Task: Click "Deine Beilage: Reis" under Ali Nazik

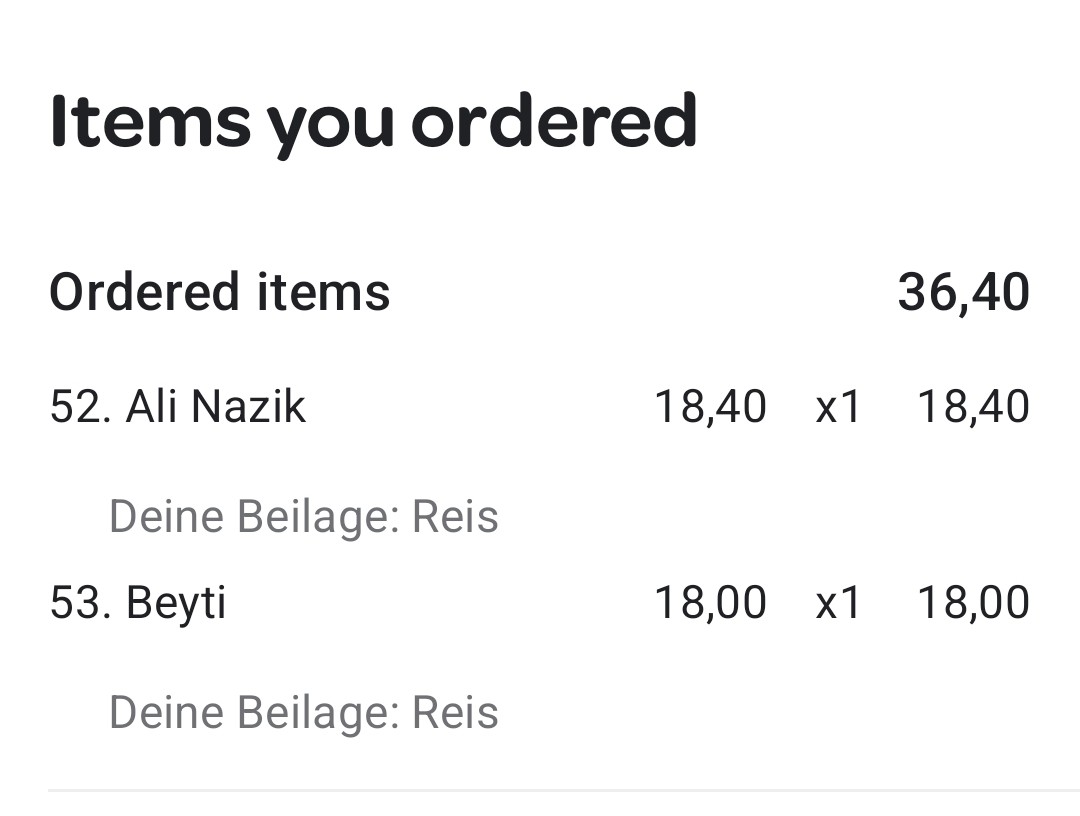Action: (x=303, y=517)
